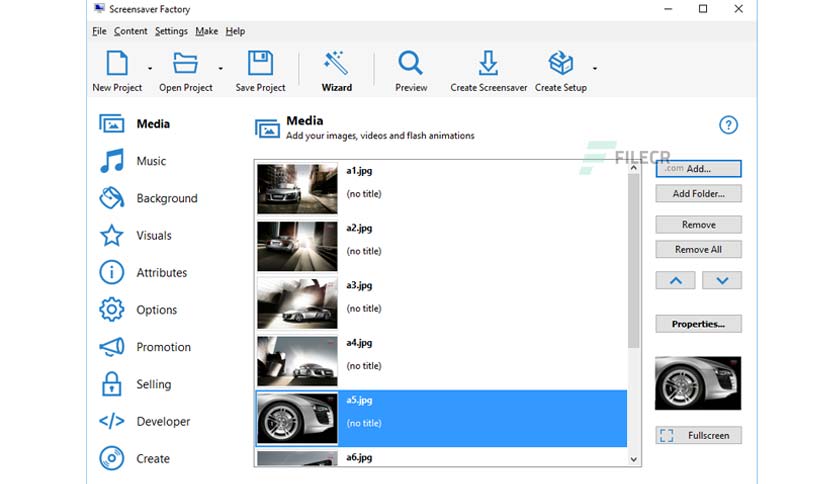This screenshot has width=836, height=484.
Task: Open the Options gear section
Action: point(138,310)
